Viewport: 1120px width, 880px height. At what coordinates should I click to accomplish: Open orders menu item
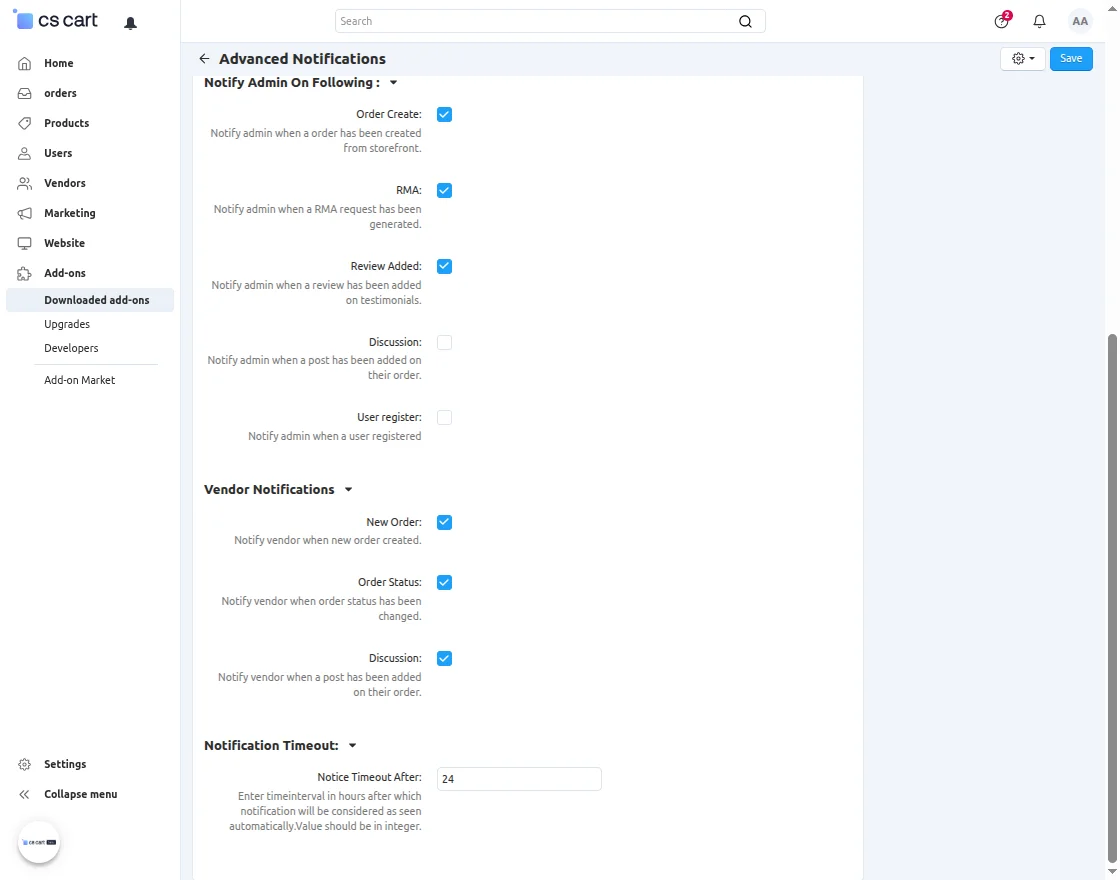click(x=60, y=94)
